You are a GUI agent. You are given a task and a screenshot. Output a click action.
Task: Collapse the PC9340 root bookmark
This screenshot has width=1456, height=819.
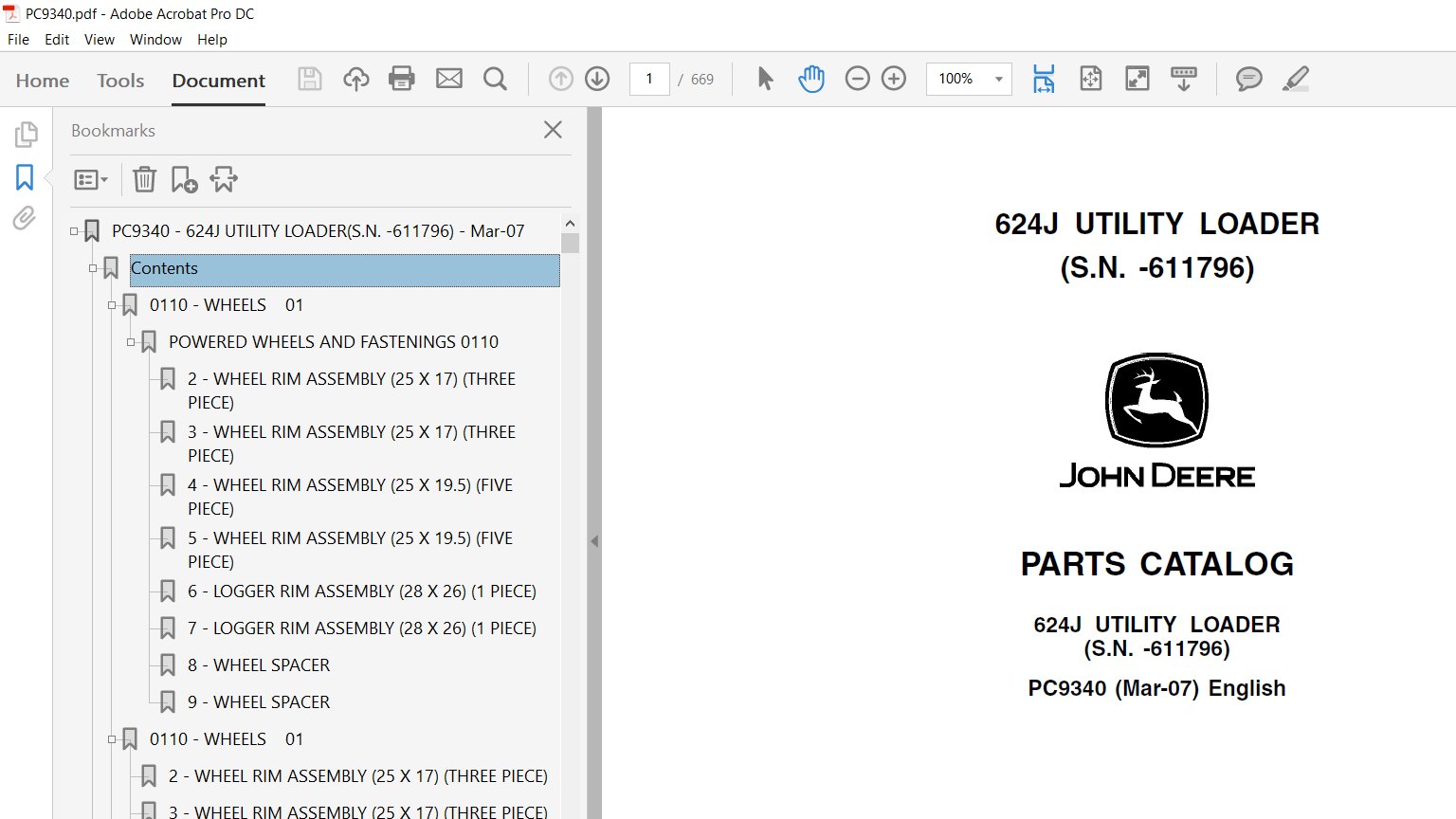click(x=74, y=231)
